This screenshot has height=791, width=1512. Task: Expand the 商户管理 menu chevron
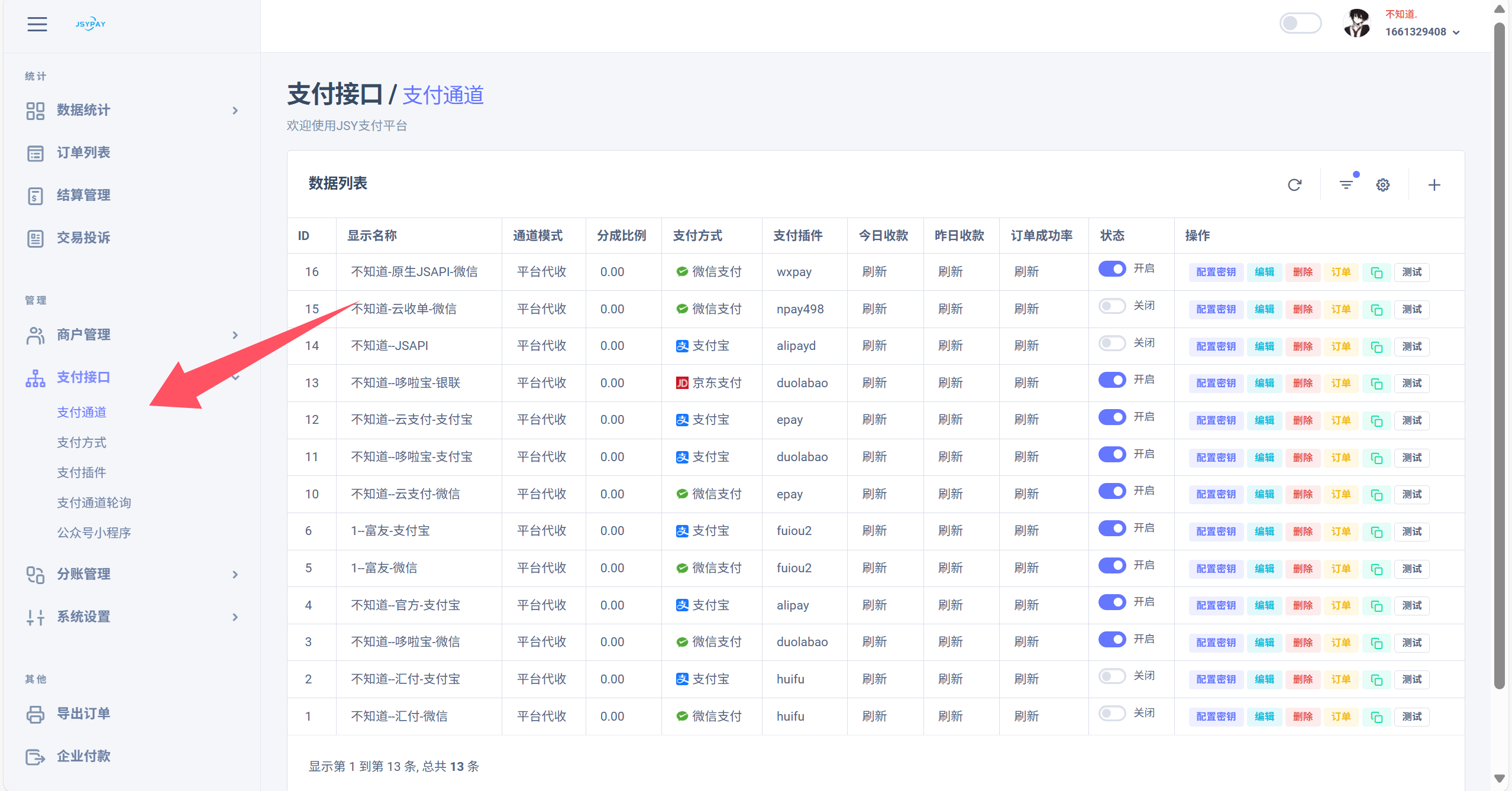(235, 335)
